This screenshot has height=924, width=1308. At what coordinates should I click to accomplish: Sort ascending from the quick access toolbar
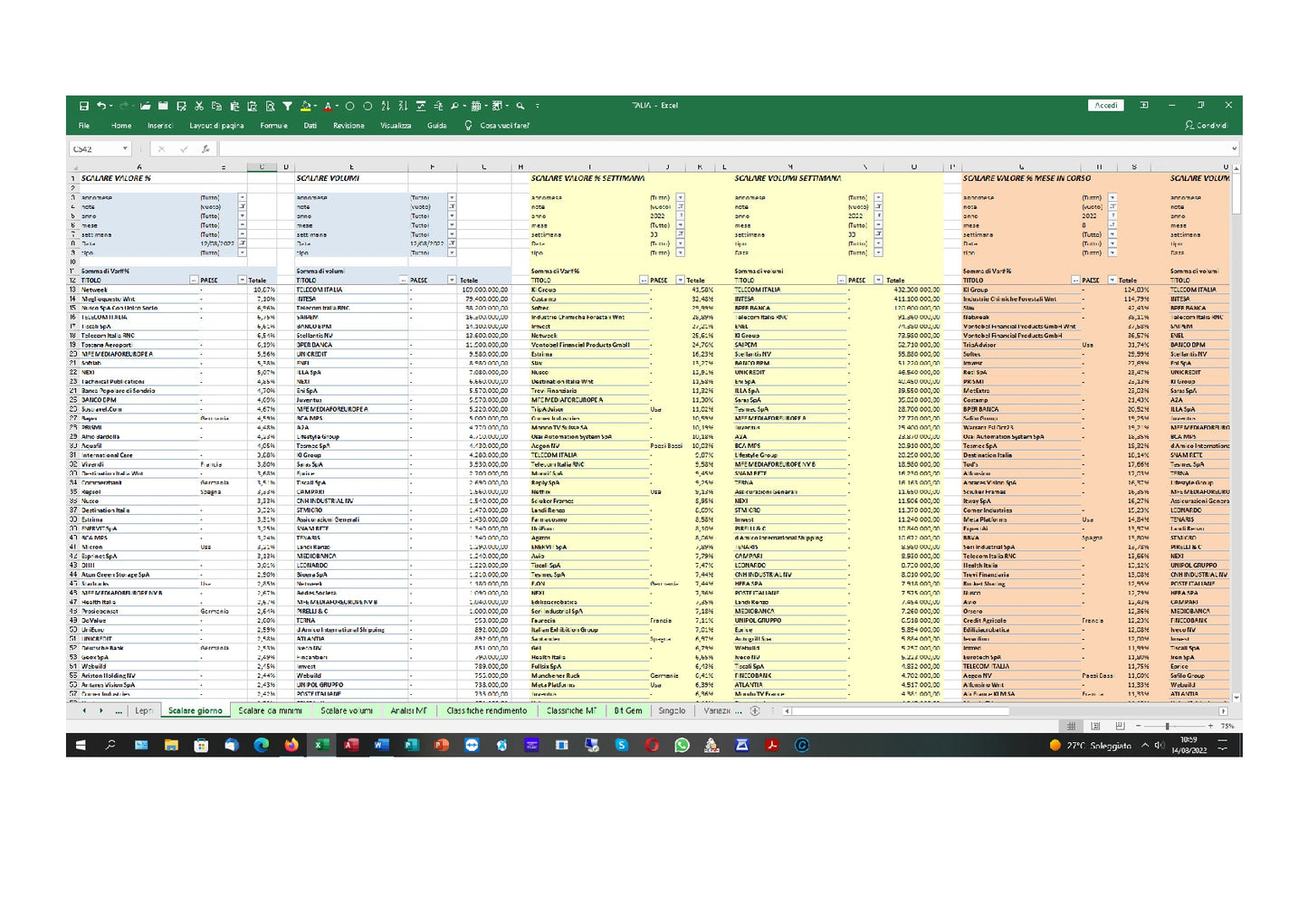pos(387,106)
